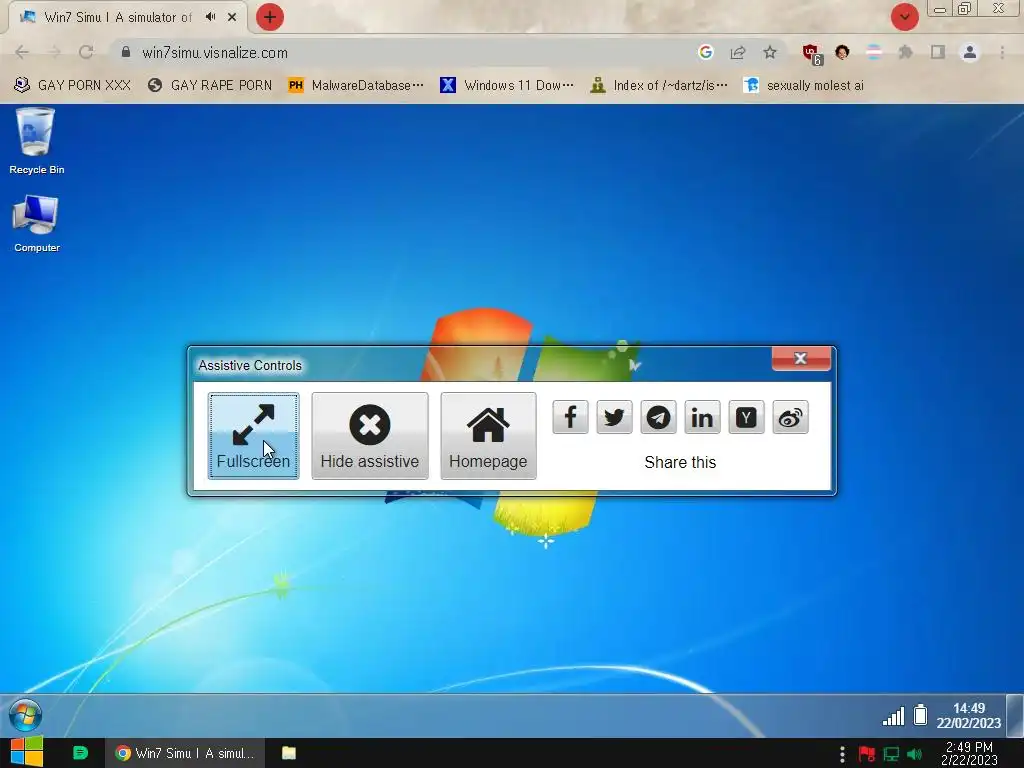Click the battery icon in simulator tray

pos(920,714)
